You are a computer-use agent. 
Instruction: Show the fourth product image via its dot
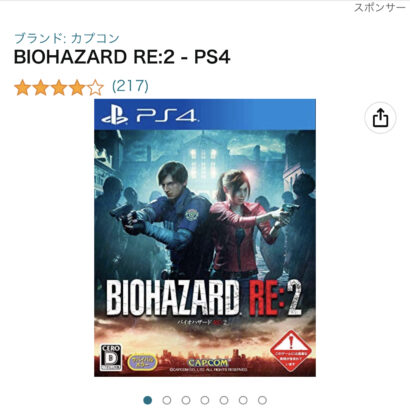pos(205,400)
